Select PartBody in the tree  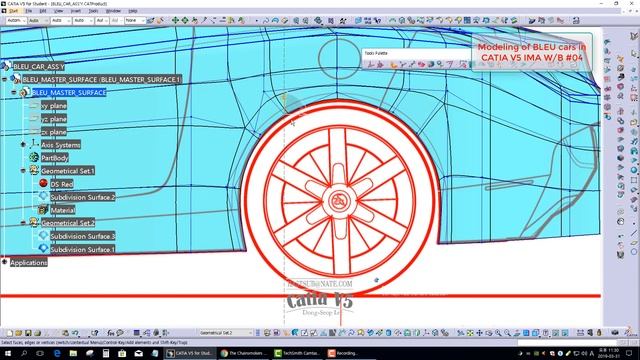coord(55,158)
